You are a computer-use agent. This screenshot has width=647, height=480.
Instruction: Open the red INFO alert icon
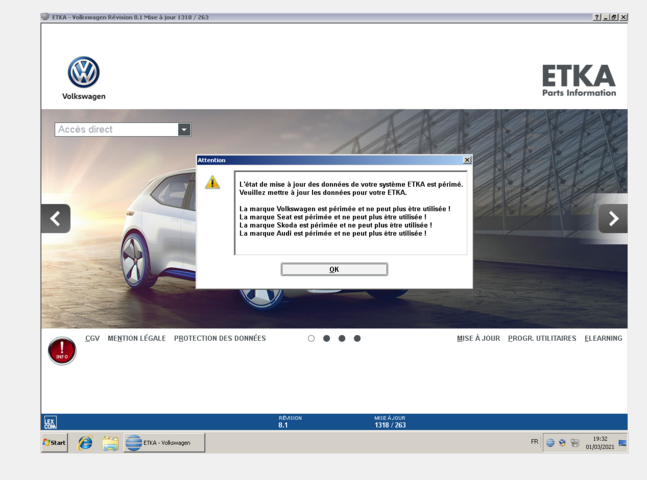(62, 351)
